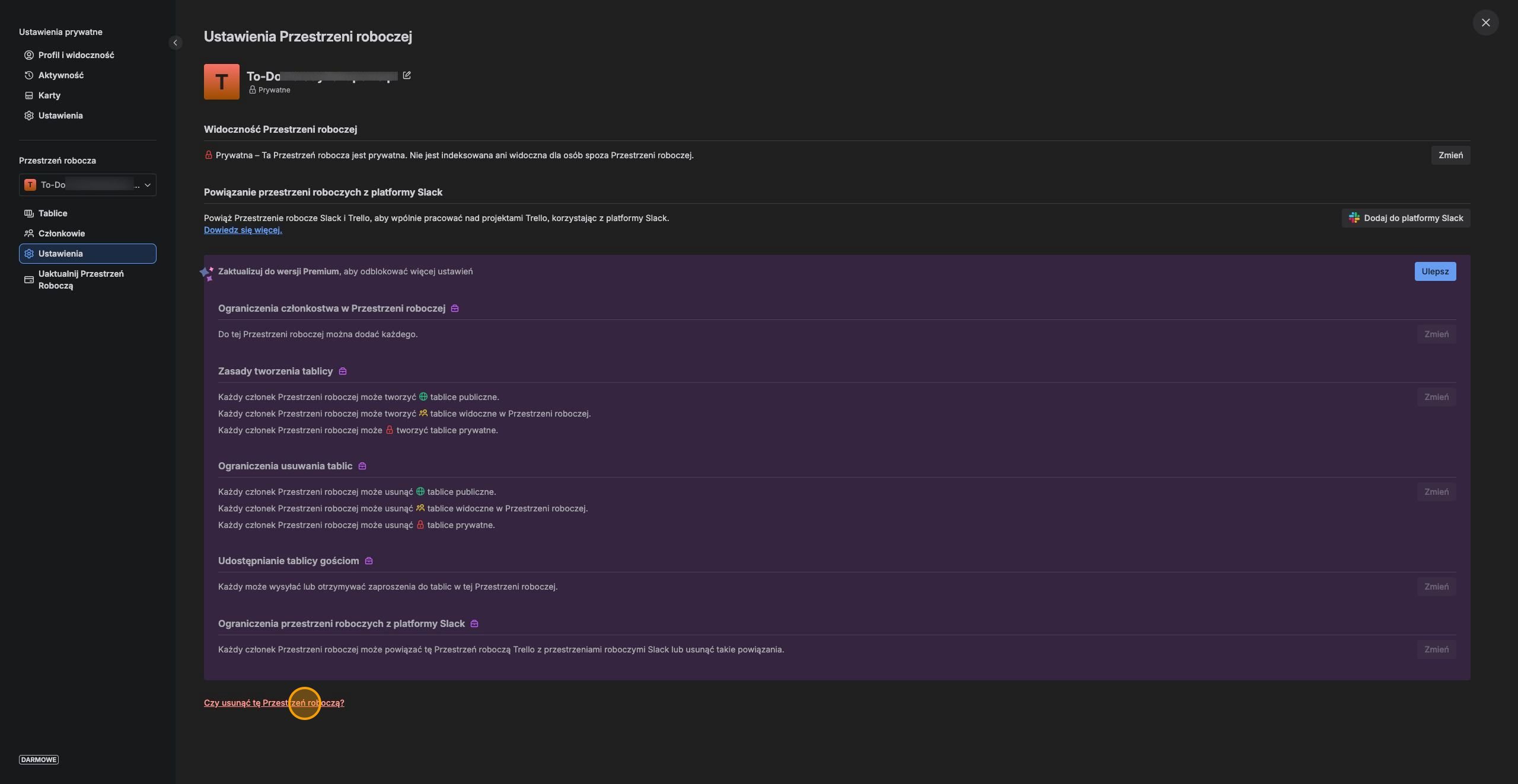Close the workspace settings with the X
This screenshot has width=1518, height=784.
(1485, 23)
